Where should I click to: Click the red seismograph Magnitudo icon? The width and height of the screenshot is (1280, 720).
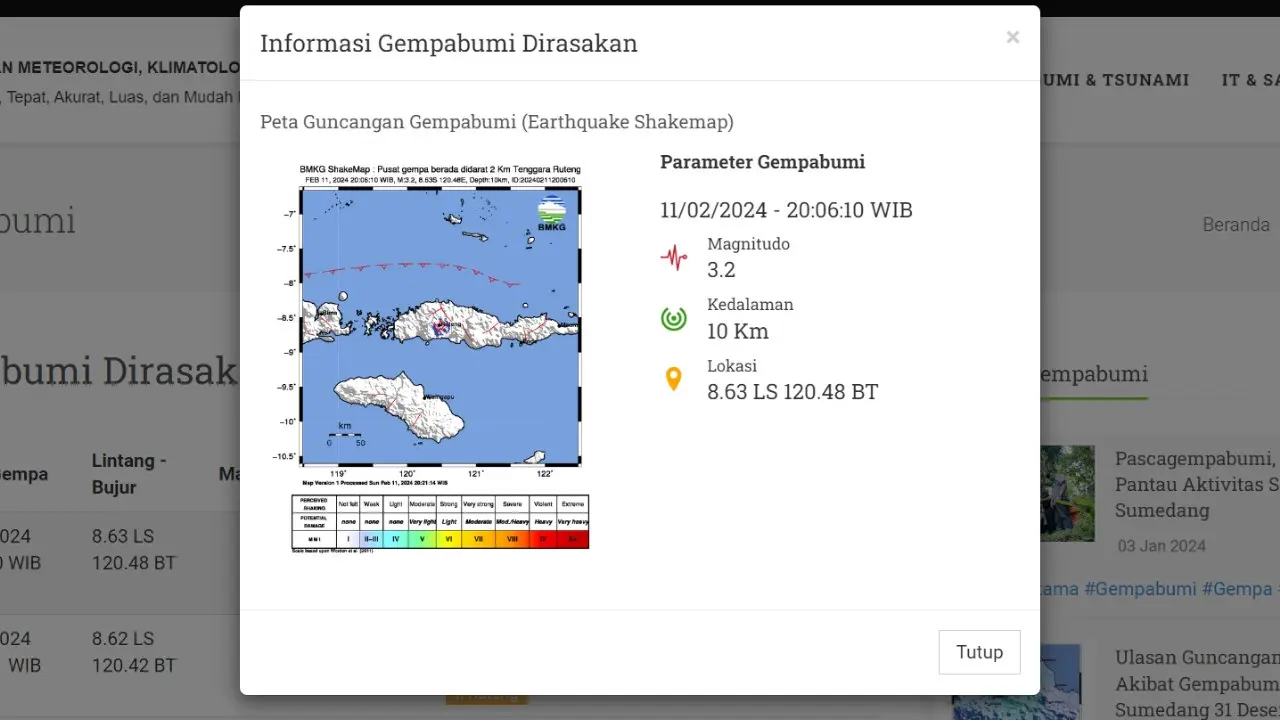tap(674, 257)
